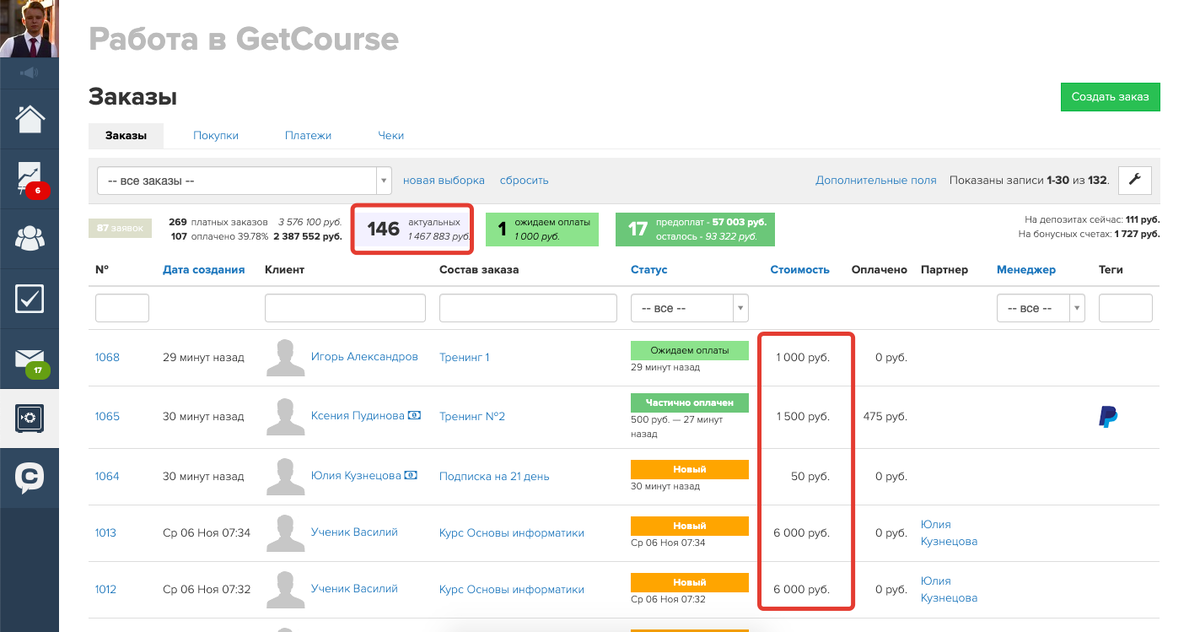Click the PayPal icon in order 1065 row
This screenshot has width=1200, height=632.
click(1108, 417)
